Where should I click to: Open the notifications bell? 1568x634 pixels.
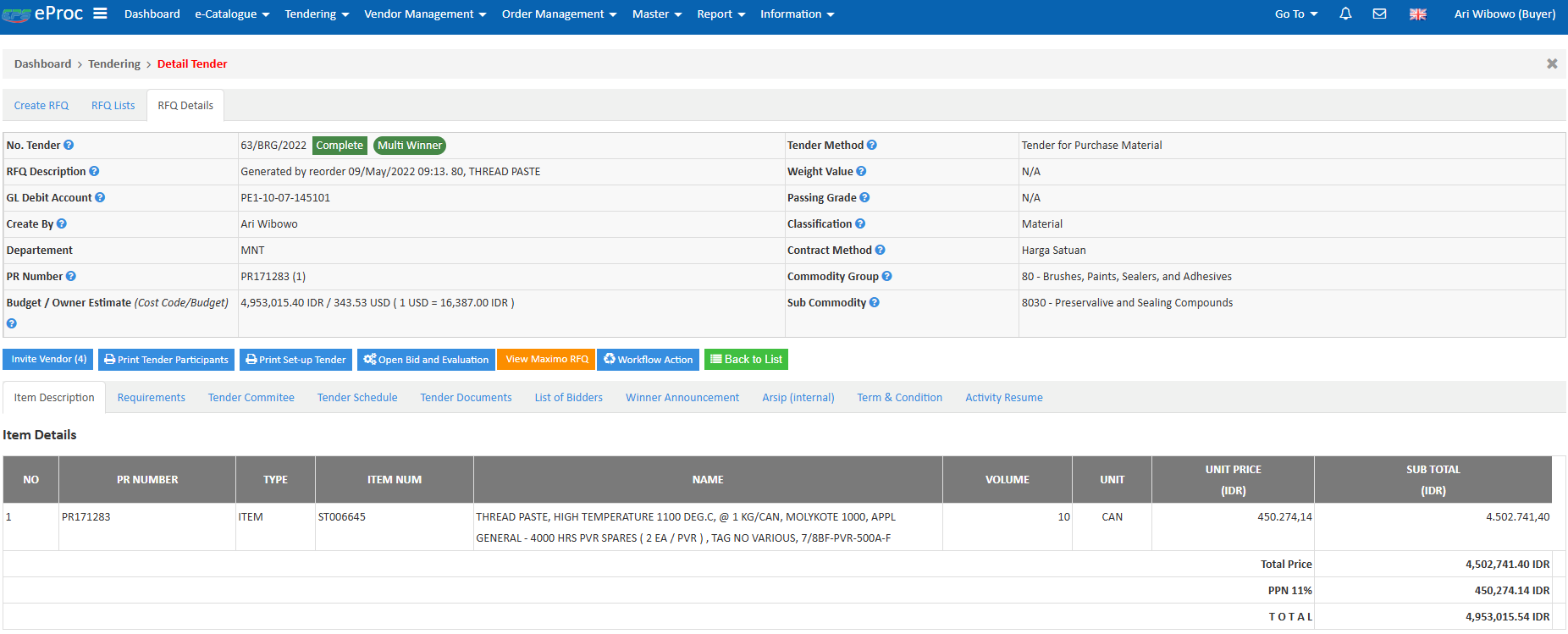coord(1345,14)
